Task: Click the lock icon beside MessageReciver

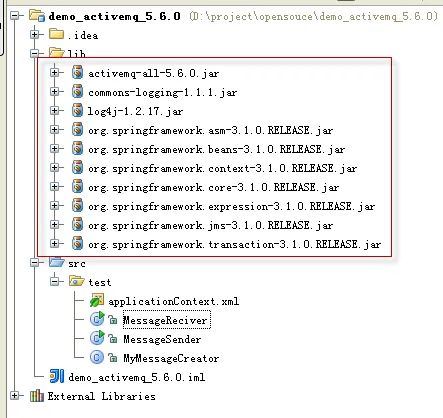Action: point(113,320)
